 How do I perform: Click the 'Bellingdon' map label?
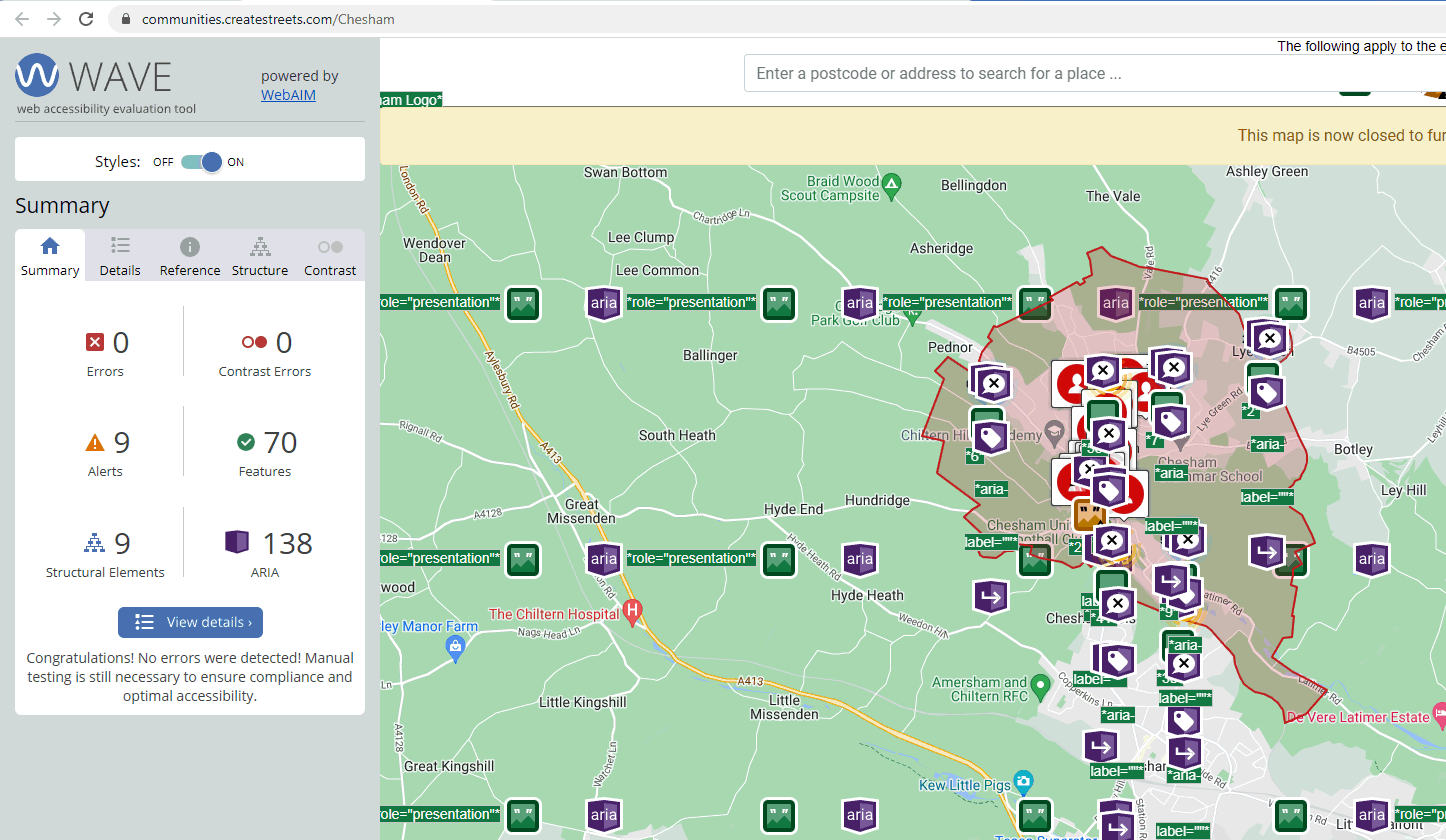point(974,185)
